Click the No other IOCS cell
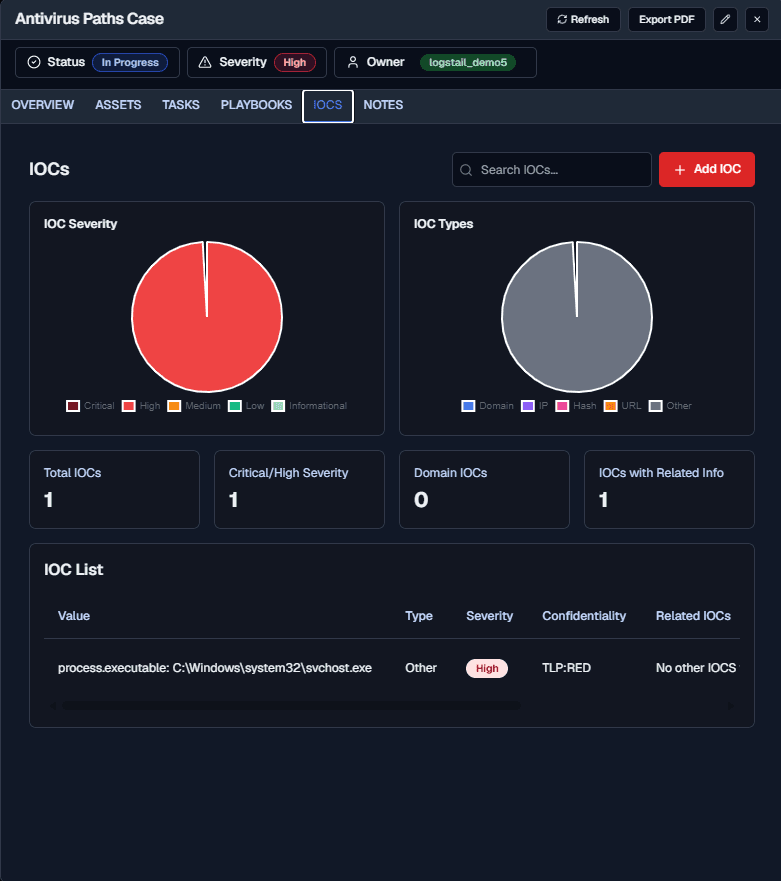The height and width of the screenshot is (881, 781). coord(697,668)
